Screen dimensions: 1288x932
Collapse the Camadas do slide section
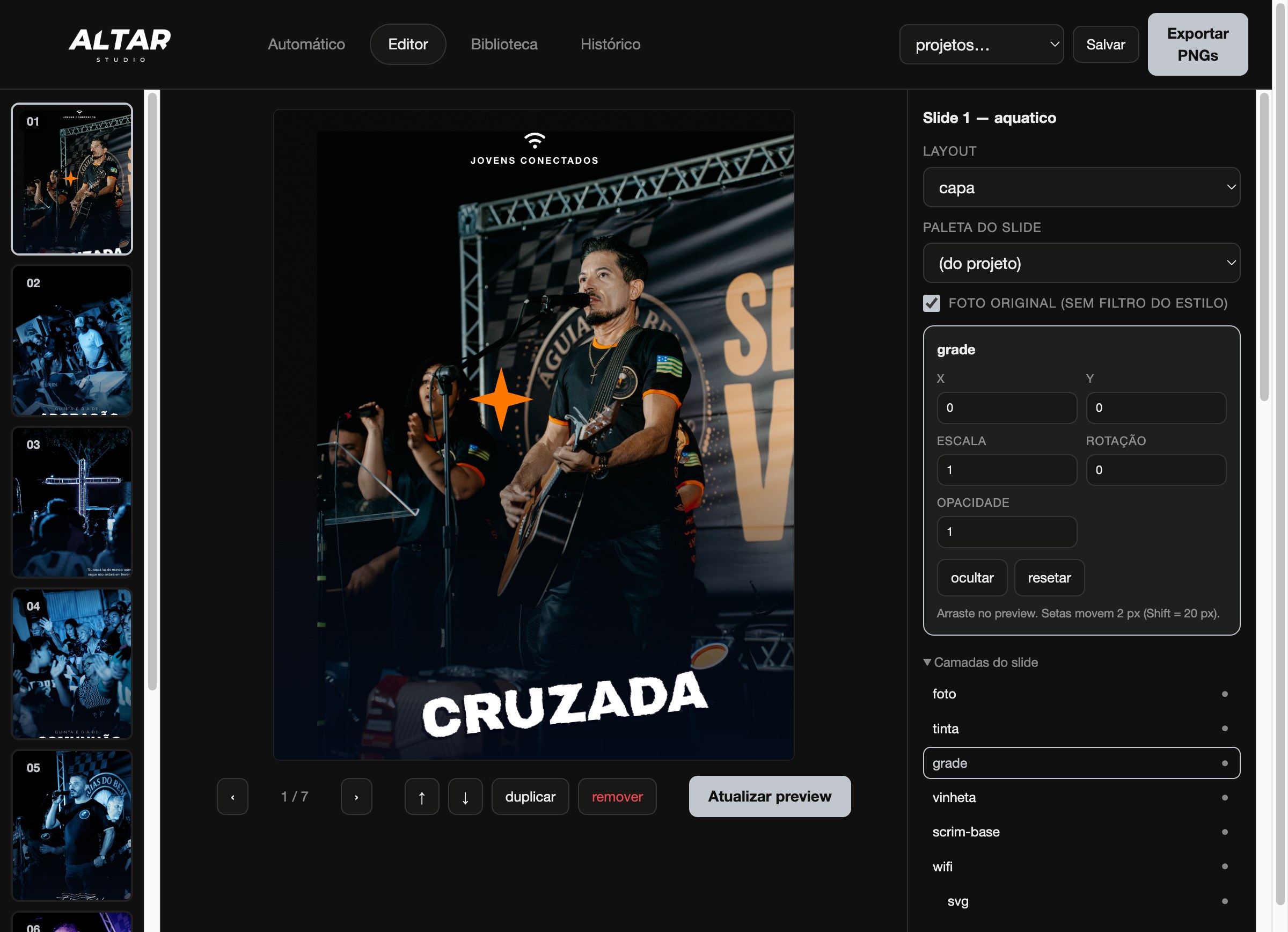point(981,662)
